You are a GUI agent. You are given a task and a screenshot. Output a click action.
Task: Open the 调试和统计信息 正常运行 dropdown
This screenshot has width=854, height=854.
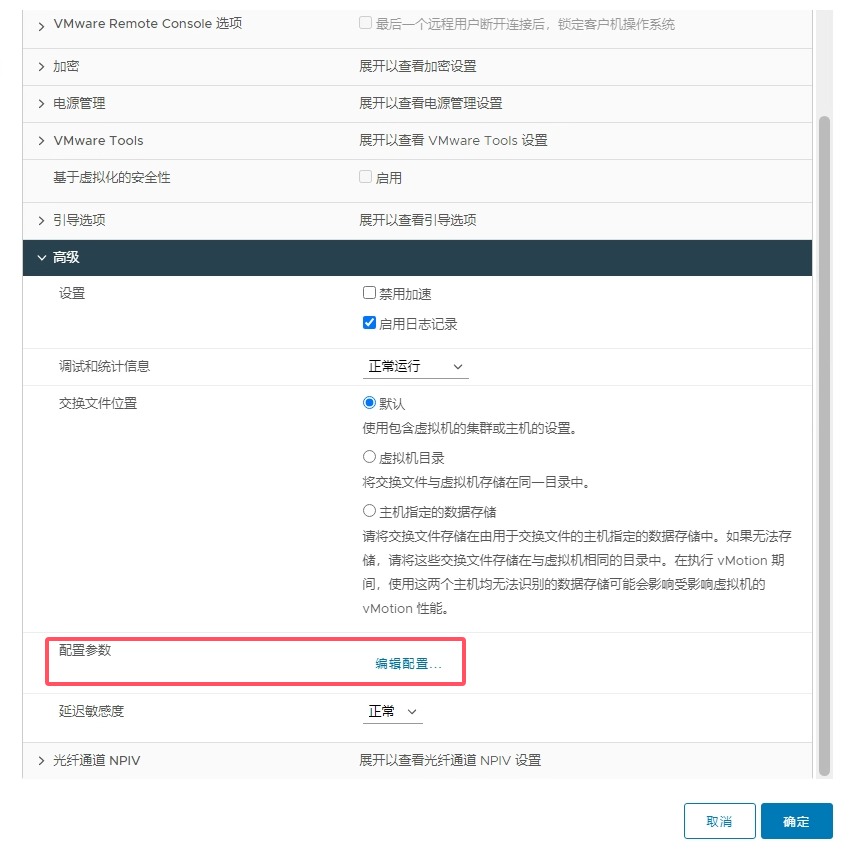click(415, 367)
